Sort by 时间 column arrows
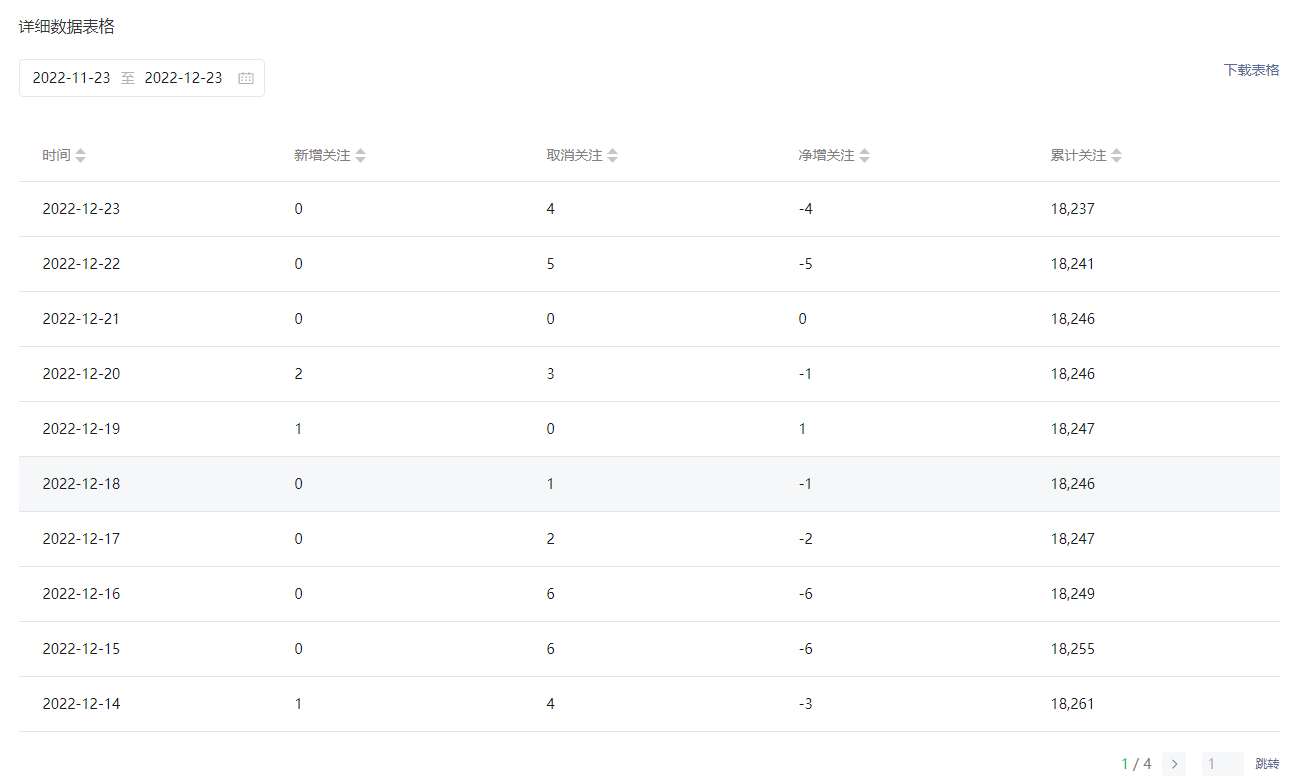This screenshot has width=1289, height=783. [x=81, y=156]
